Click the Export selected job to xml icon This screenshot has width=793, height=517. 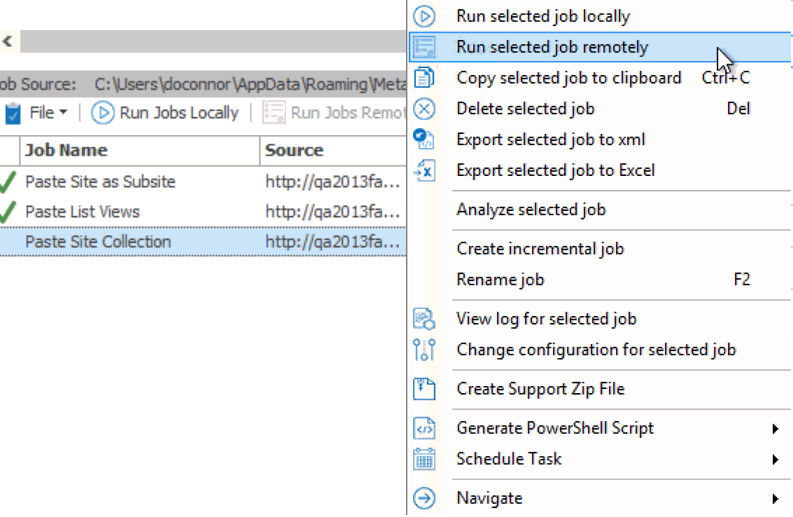coord(424,140)
